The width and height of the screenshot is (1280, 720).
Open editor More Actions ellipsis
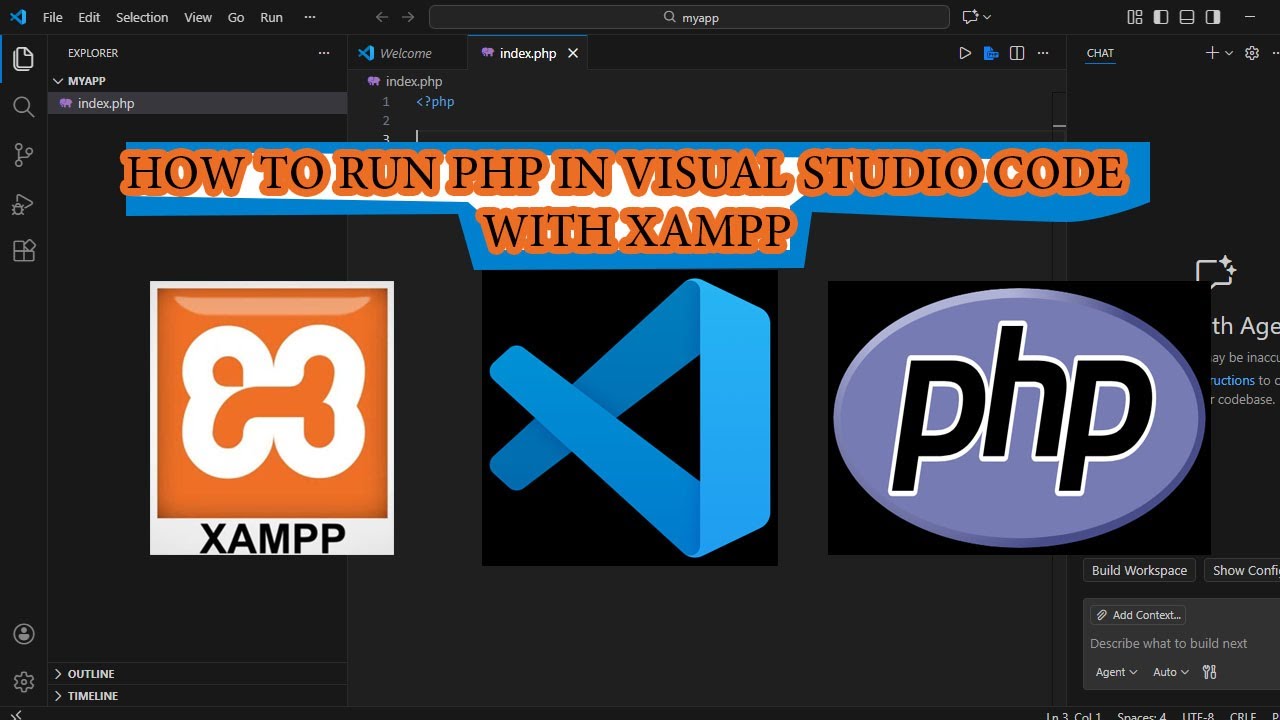pyautogui.click(x=1043, y=53)
